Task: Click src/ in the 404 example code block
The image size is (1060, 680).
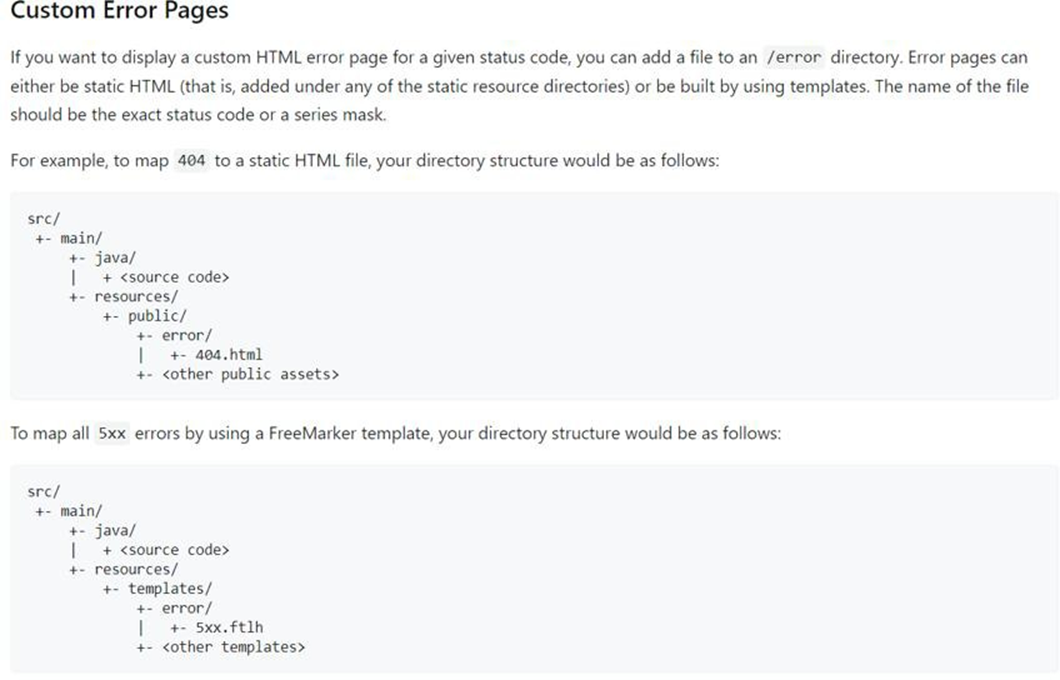Action: pos(44,219)
